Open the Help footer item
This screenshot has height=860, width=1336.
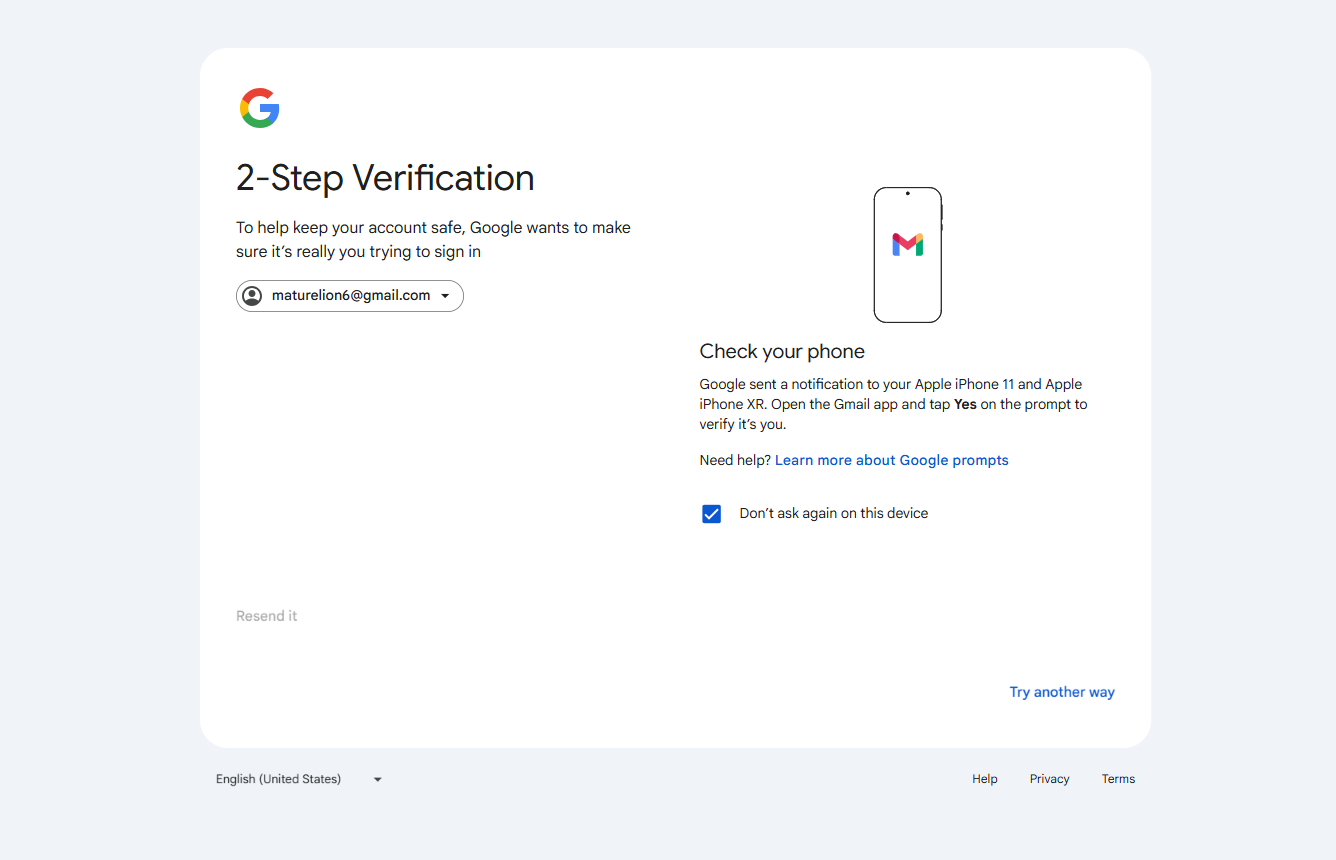point(985,779)
